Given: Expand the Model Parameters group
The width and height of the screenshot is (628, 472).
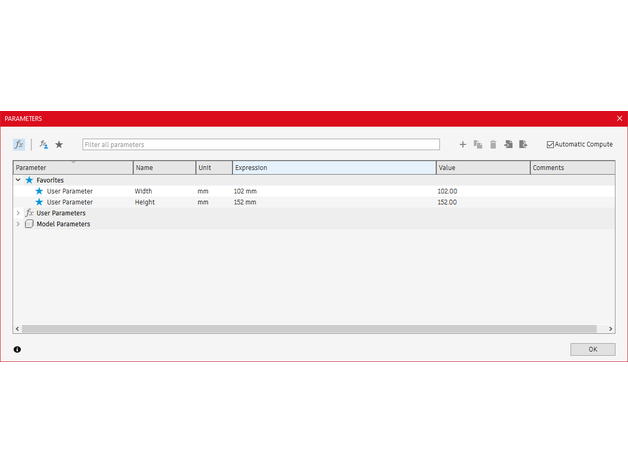Looking at the screenshot, I should click(x=18, y=224).
